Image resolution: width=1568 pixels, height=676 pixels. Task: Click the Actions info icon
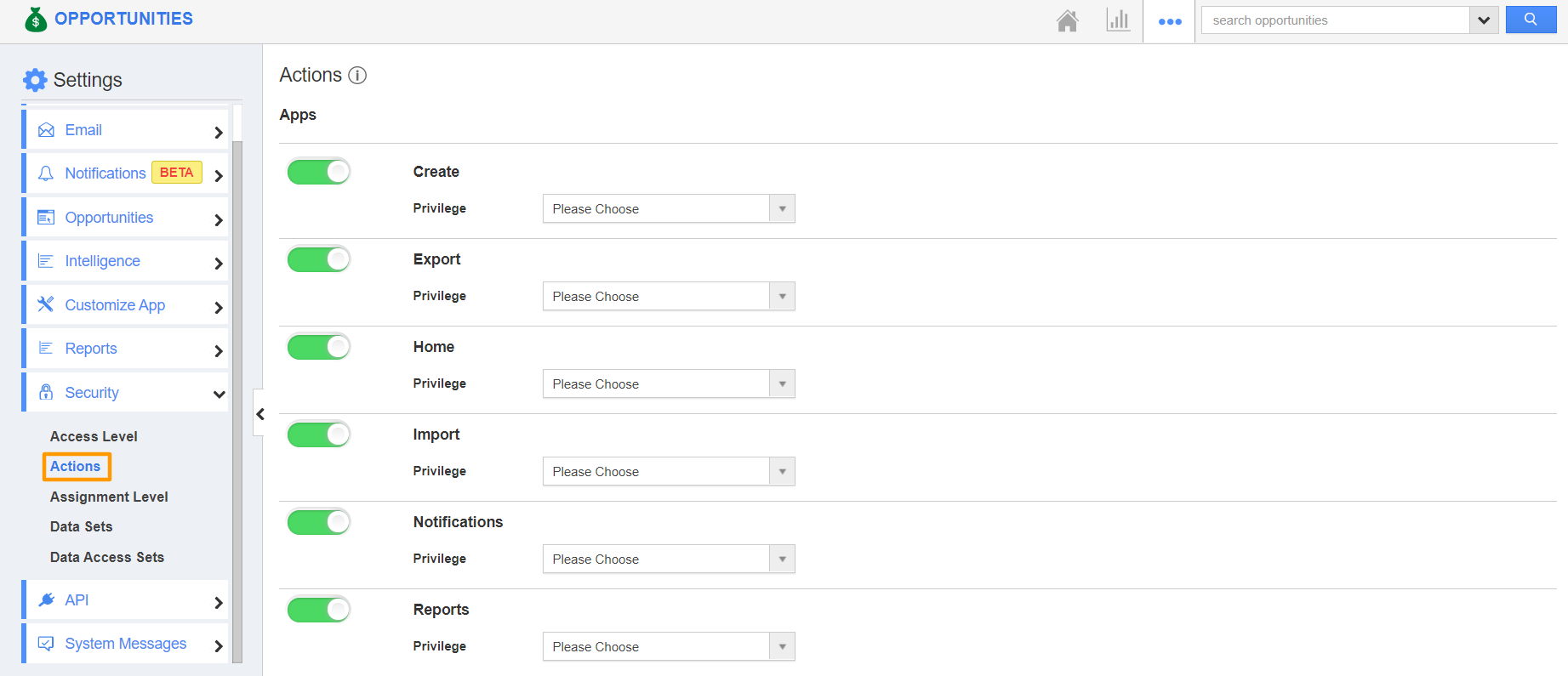(358, 76)
